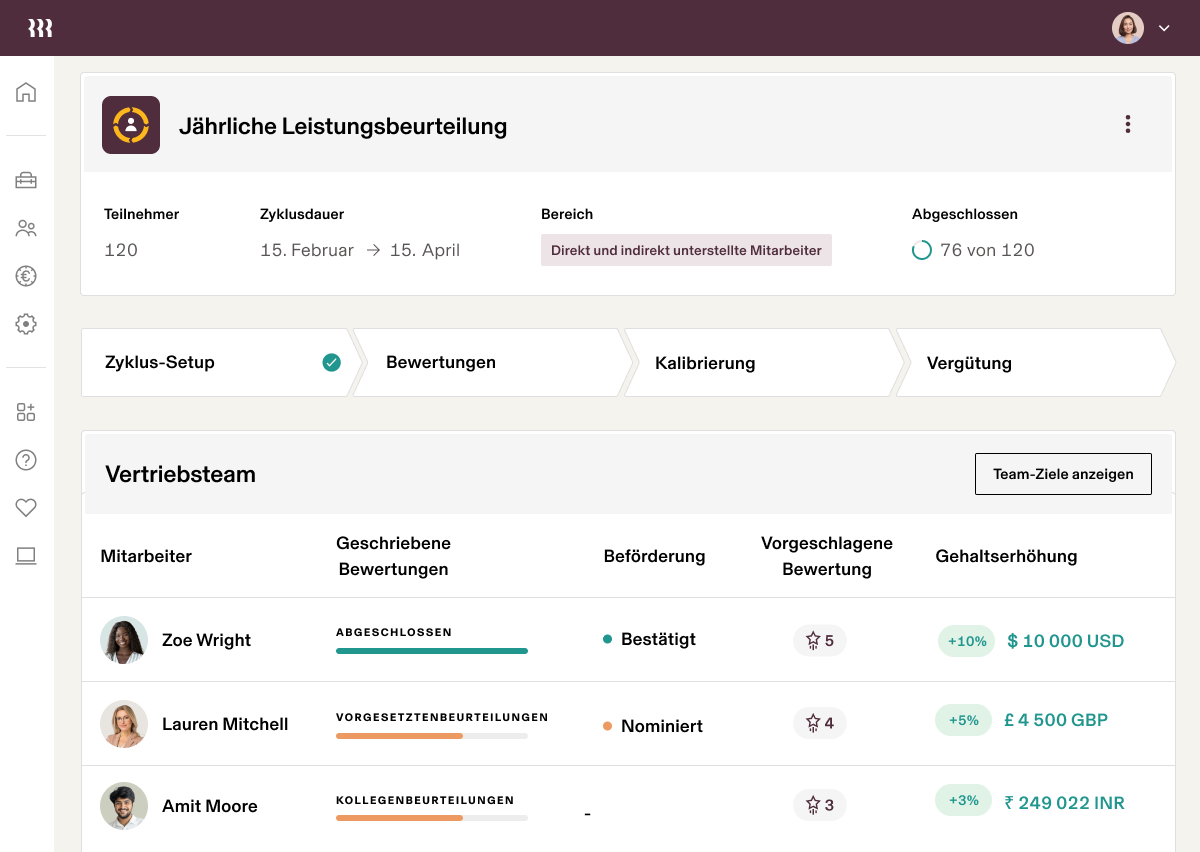Open Zoe Wright's employee name link

pos(206,640)
